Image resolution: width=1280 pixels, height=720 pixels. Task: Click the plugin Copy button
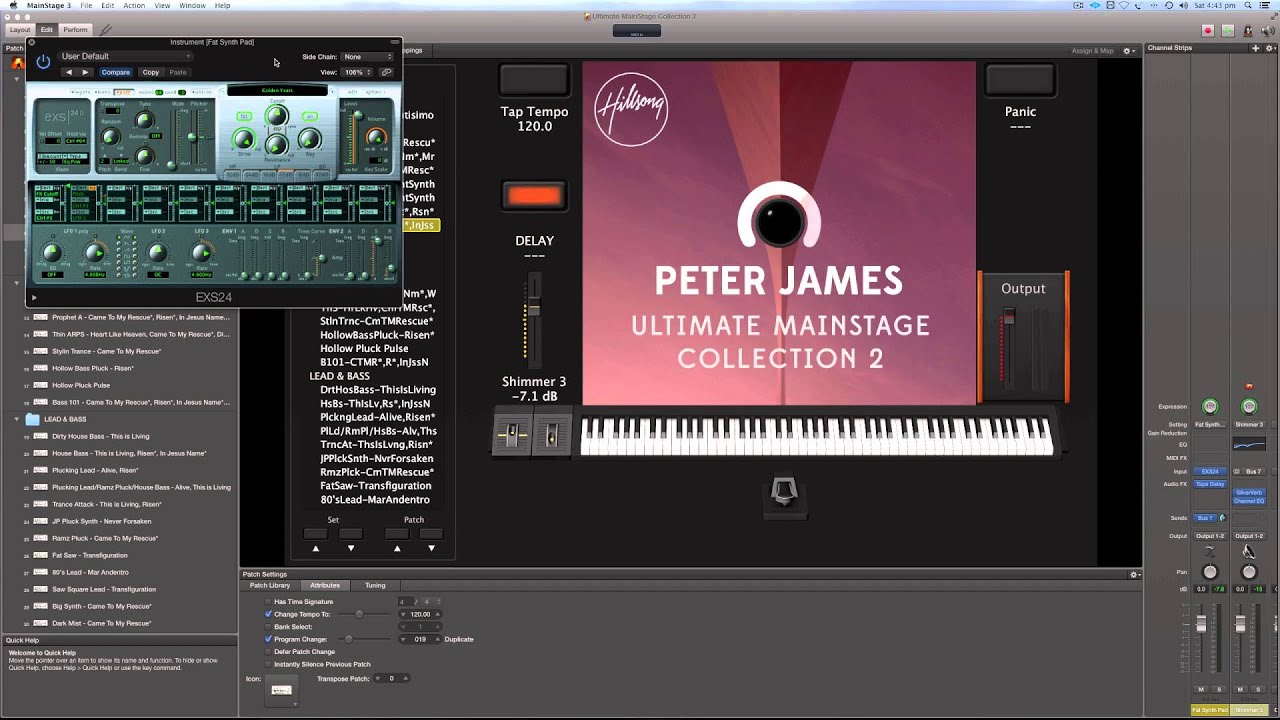click(x=150, y=72)
